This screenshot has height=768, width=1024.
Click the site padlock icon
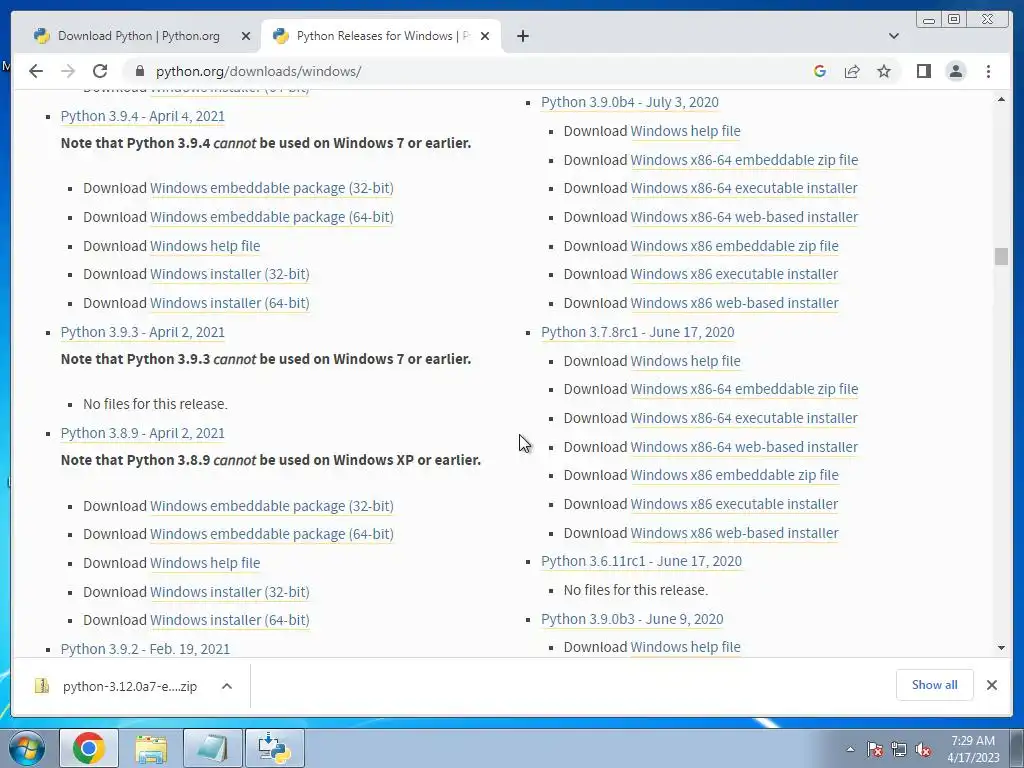(139, 71)
